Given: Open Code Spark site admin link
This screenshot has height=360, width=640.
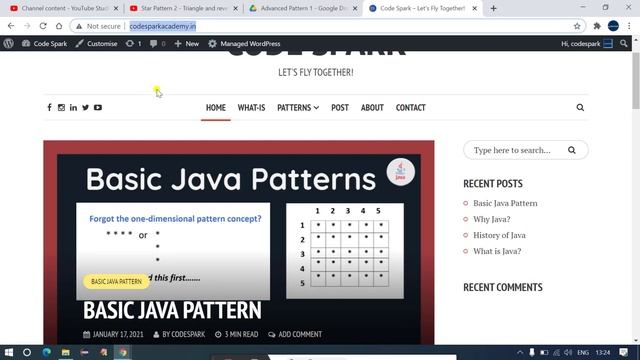Looking at the screenshot, I should pyautogui.click(x=44, y=43).
